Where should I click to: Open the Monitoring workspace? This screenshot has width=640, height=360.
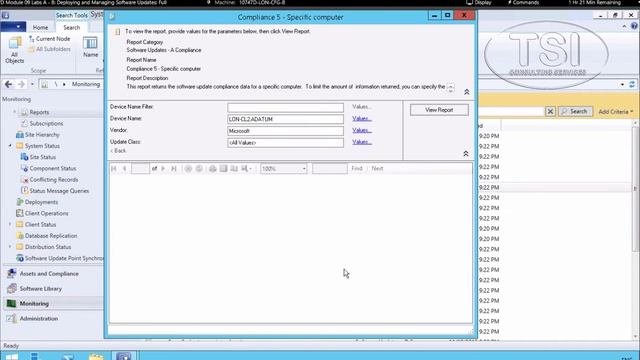tap(34, 304)
